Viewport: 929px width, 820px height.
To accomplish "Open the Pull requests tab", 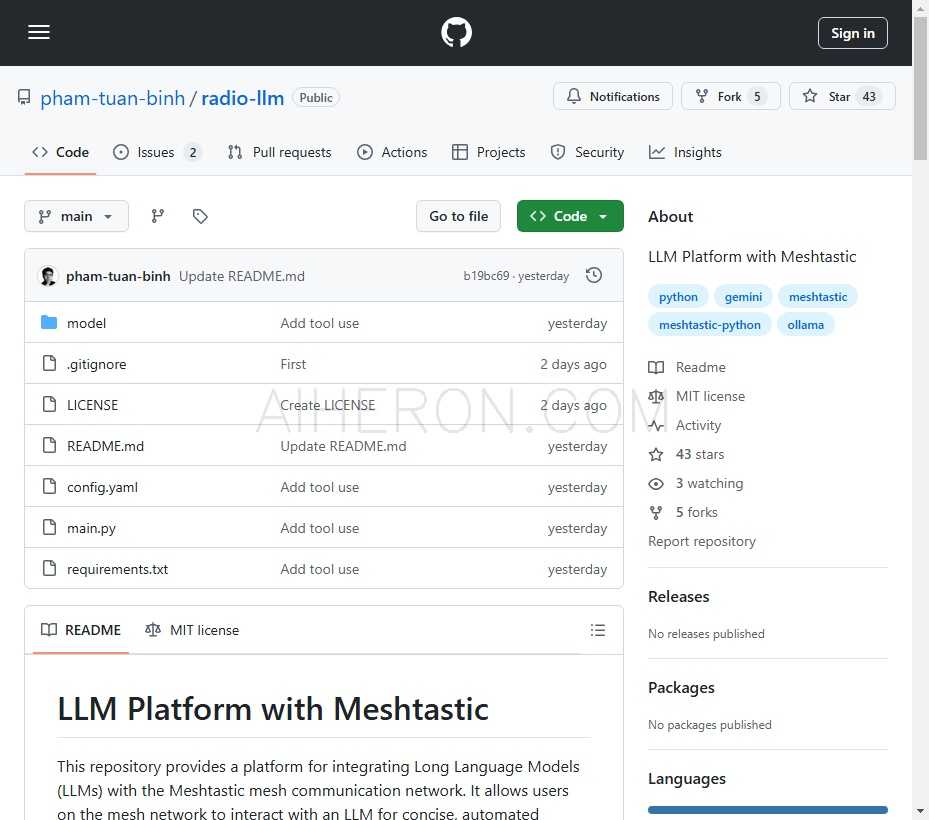I will 280,152.
